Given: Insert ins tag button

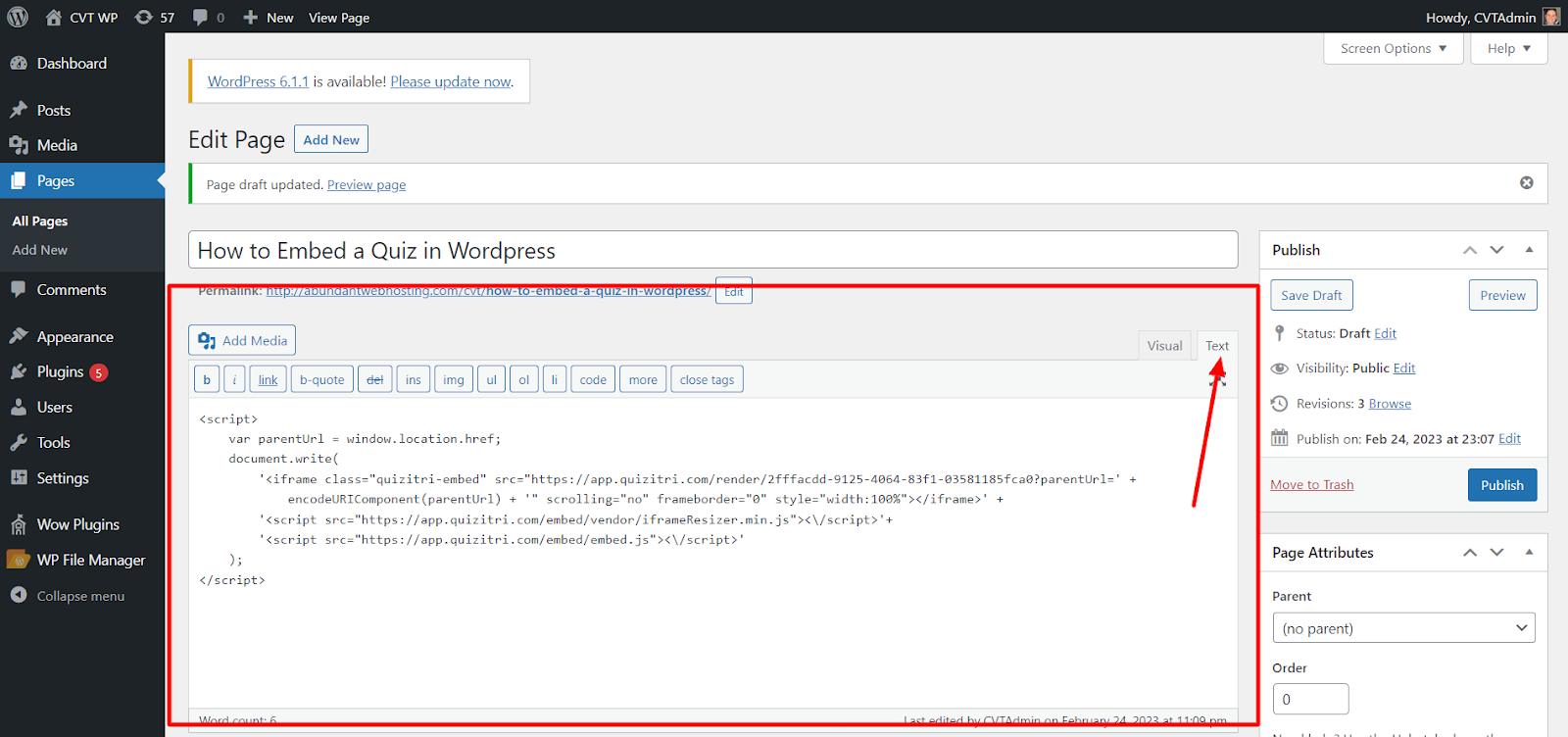Looking at the screenshot, I should (414, 379).
